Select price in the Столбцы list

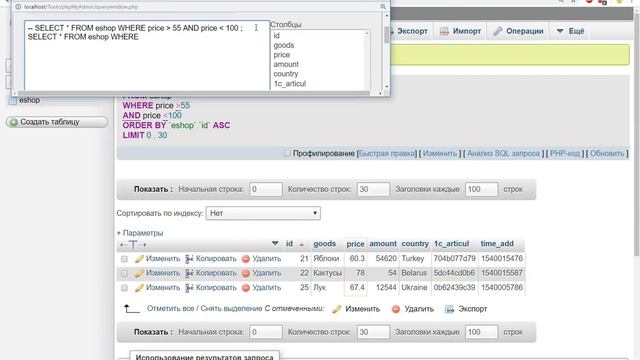(x=282, y=55)
